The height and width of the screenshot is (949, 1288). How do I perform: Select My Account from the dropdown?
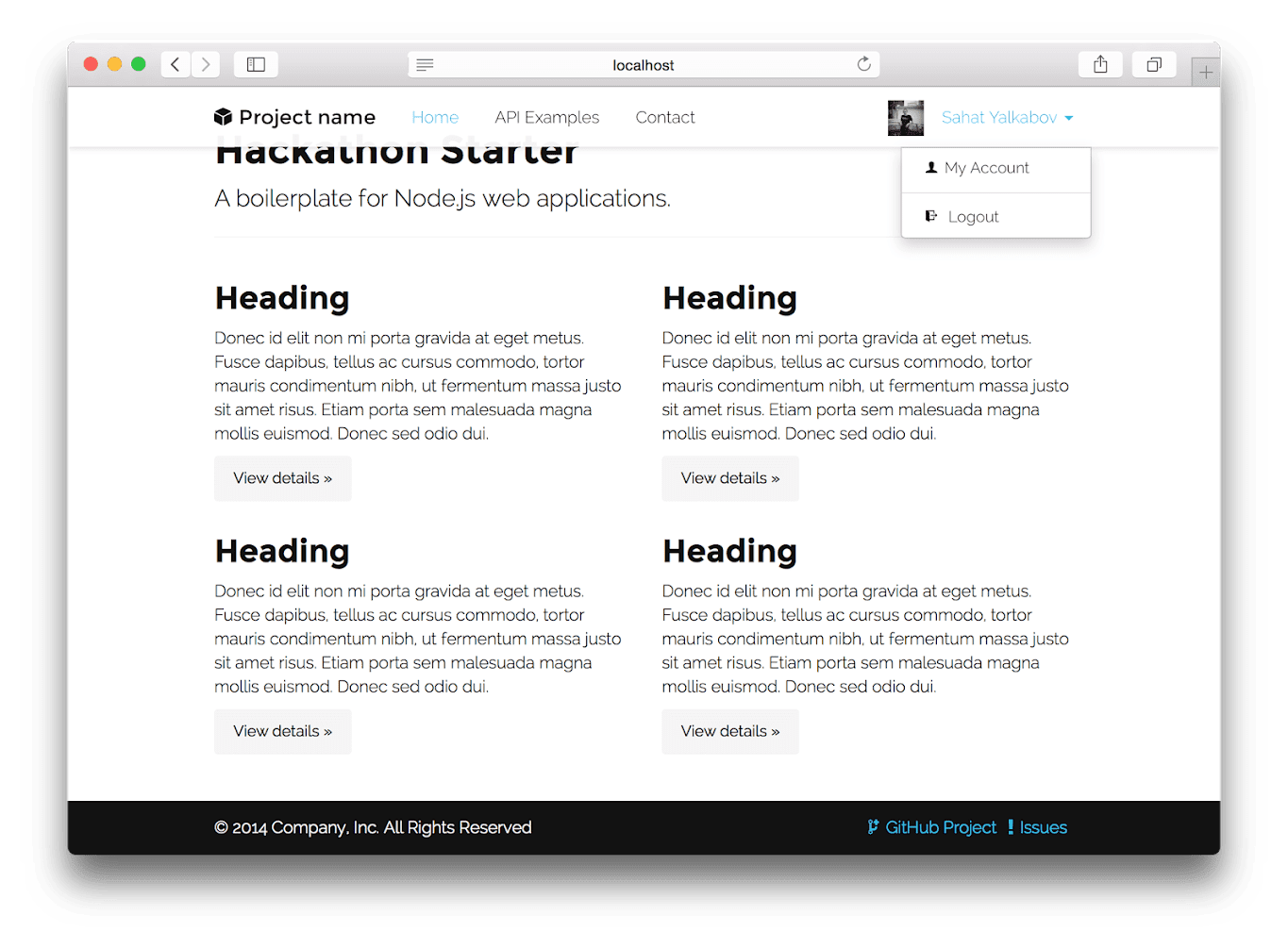pyautogui.click(x=986, y=167)
